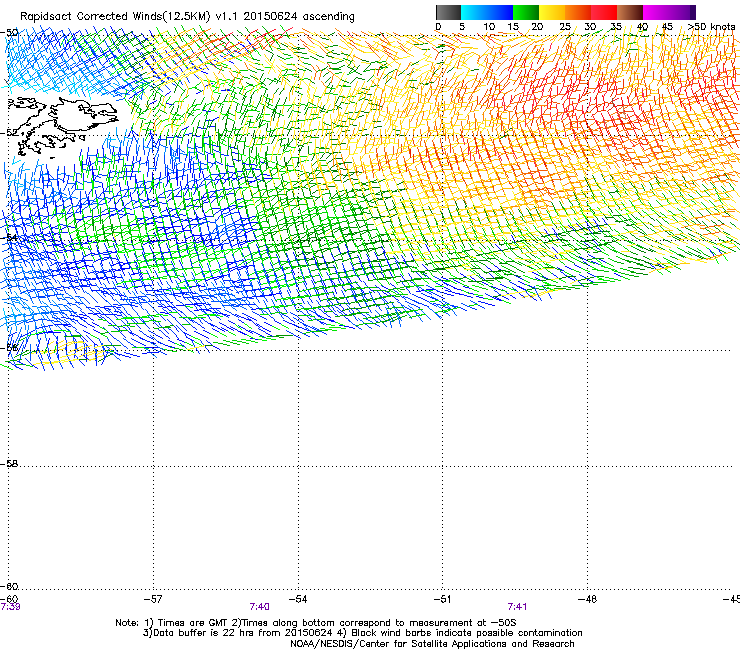The image size is (740, 650).
Task: Select the blue 10-15 knots legend swatch
Action: pos(500,12)
